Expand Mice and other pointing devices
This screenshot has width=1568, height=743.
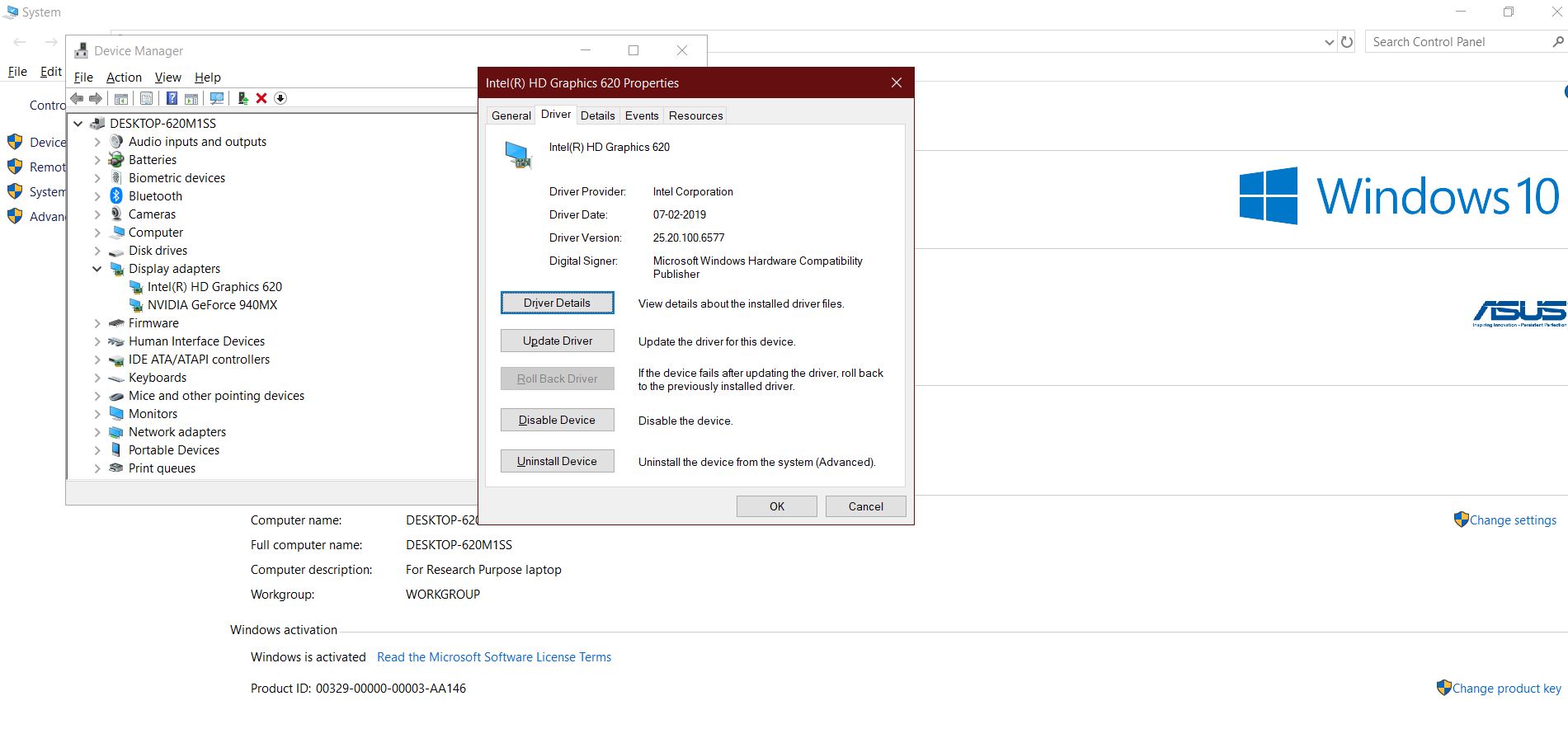point(97,396)
